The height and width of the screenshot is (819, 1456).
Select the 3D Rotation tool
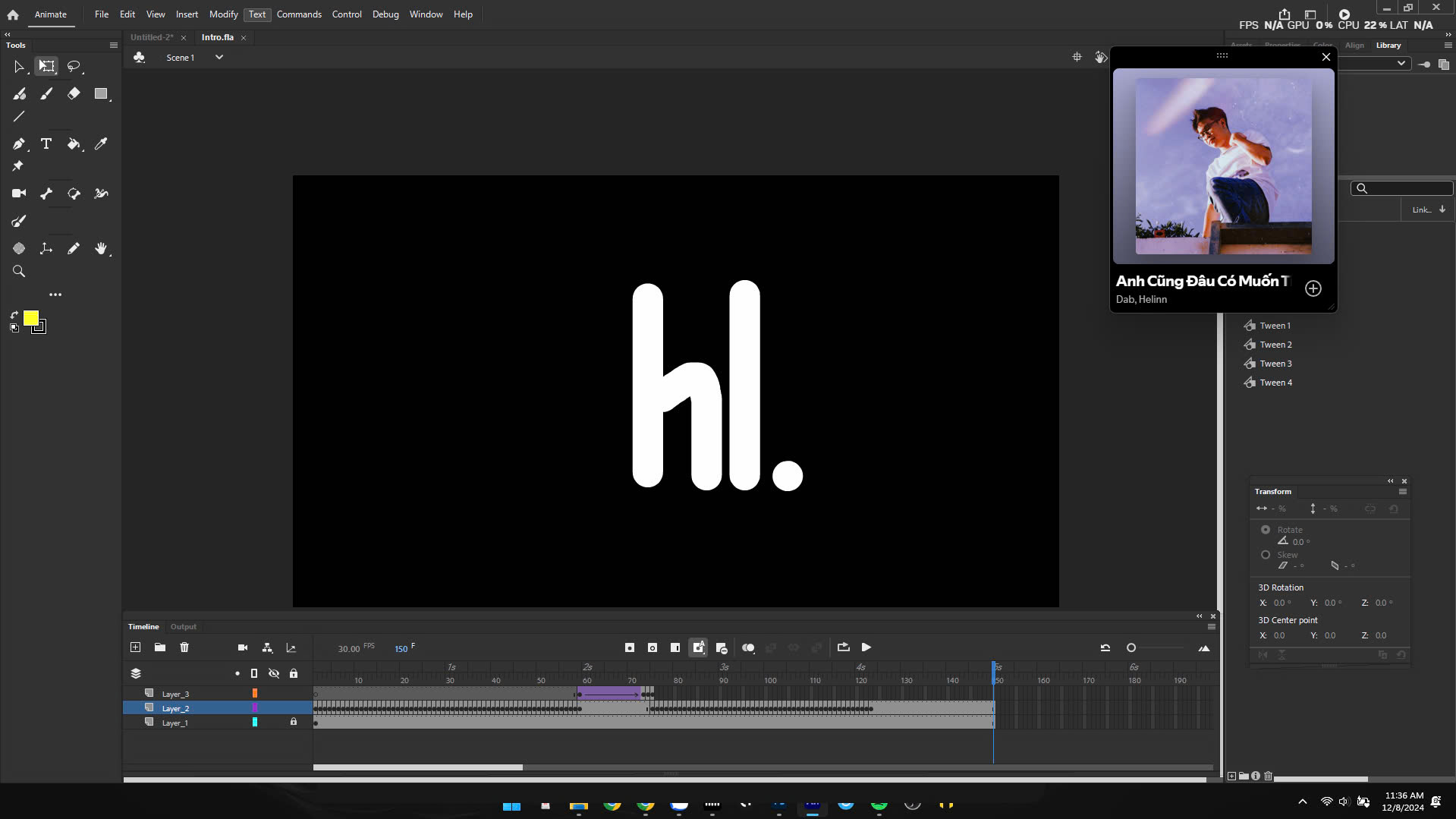(19, 249)
